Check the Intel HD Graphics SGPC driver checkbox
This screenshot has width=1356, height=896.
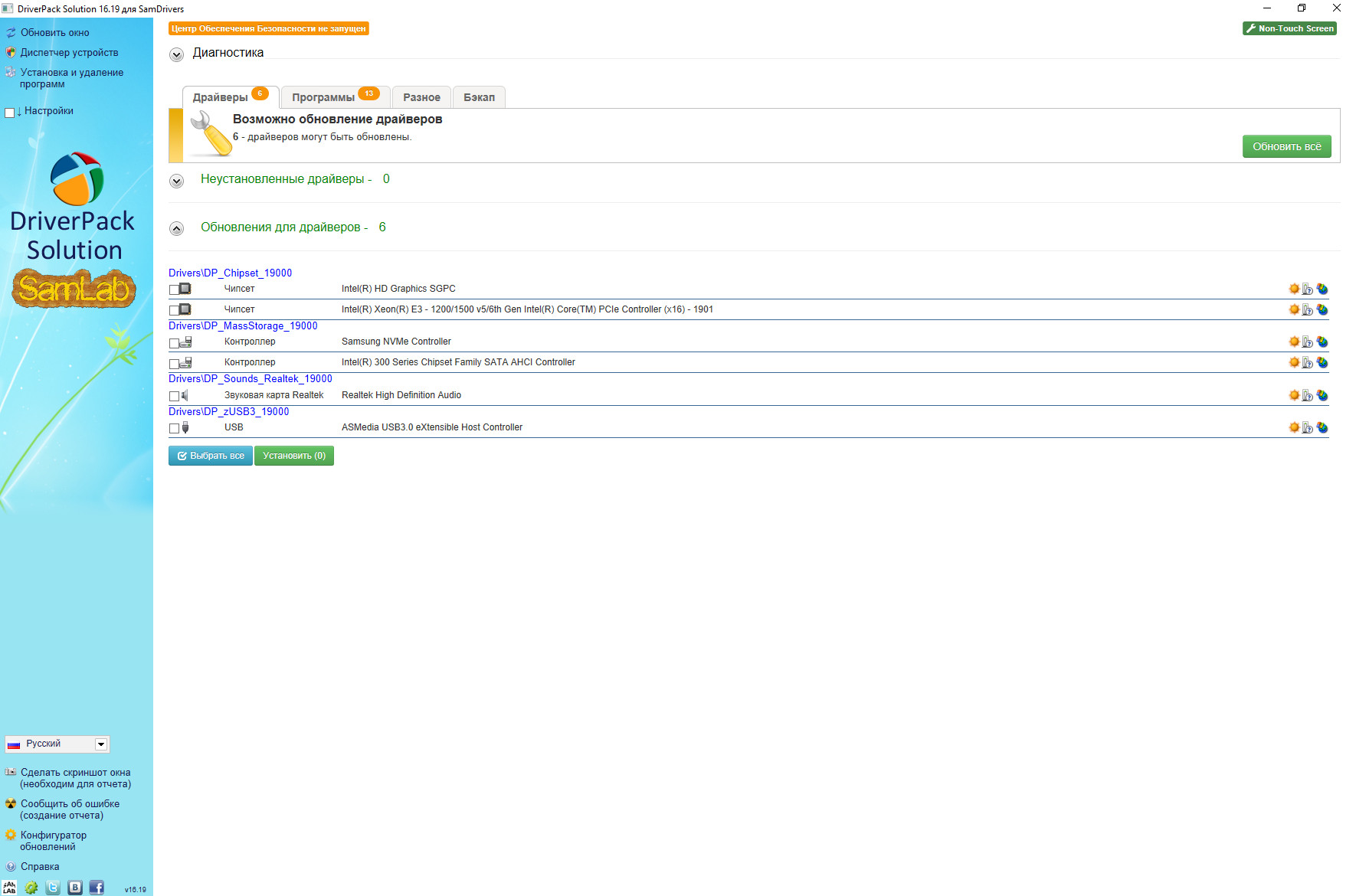tap(174, 289)
